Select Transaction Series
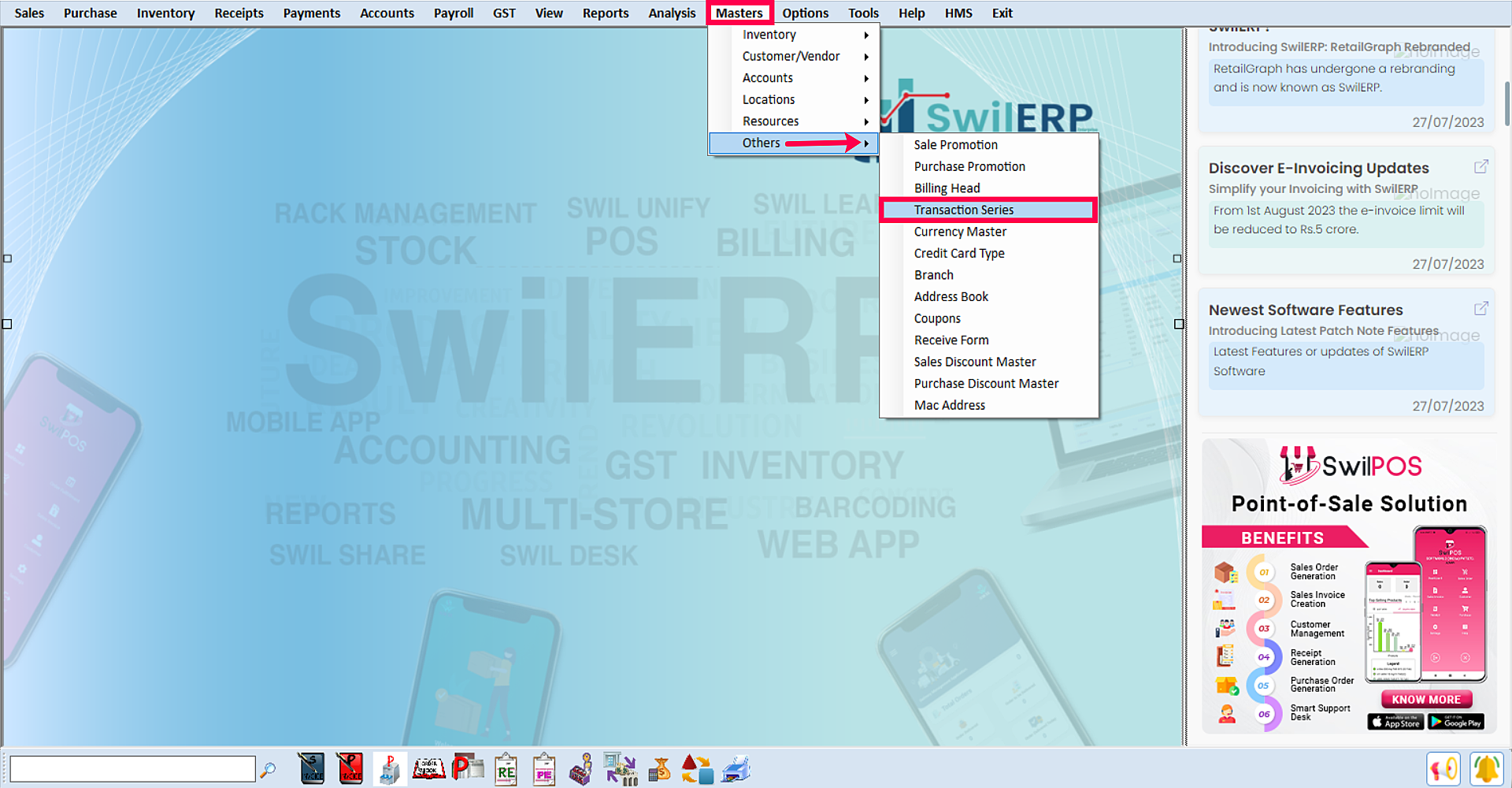Image resolution: width=1512 pixels, height=788 pixels. (989, 210)
